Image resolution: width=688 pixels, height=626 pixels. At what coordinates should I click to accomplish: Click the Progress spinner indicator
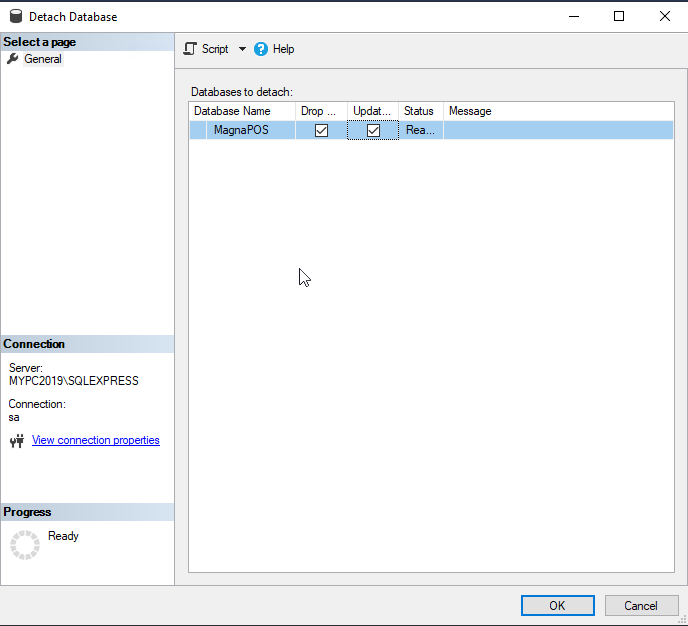pyautogui.click(x=24, y=544)
